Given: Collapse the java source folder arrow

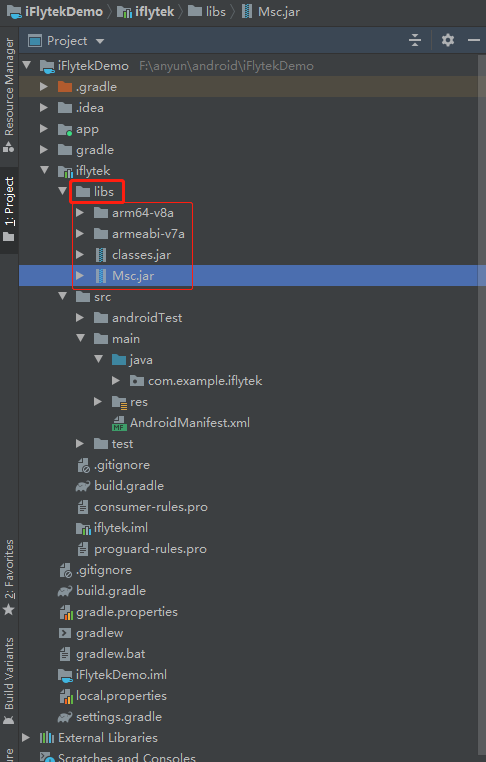Looking at the screenshot, I should 99,359.
